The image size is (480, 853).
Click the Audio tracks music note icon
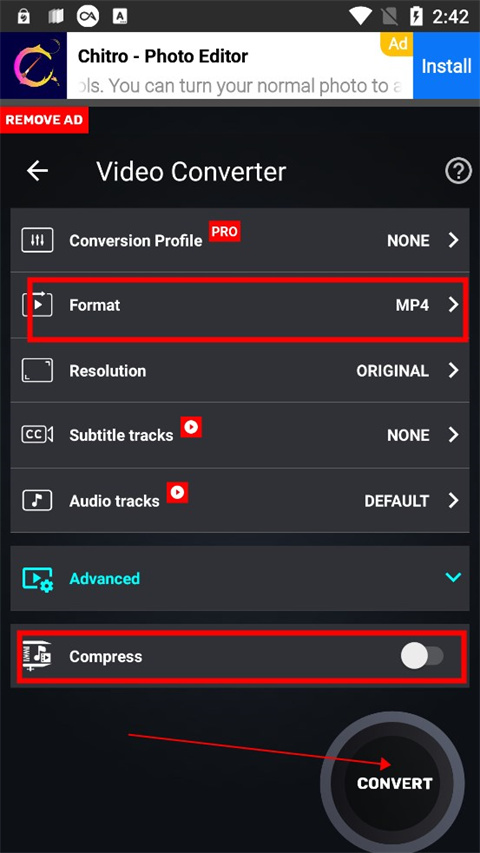(37, 500)
